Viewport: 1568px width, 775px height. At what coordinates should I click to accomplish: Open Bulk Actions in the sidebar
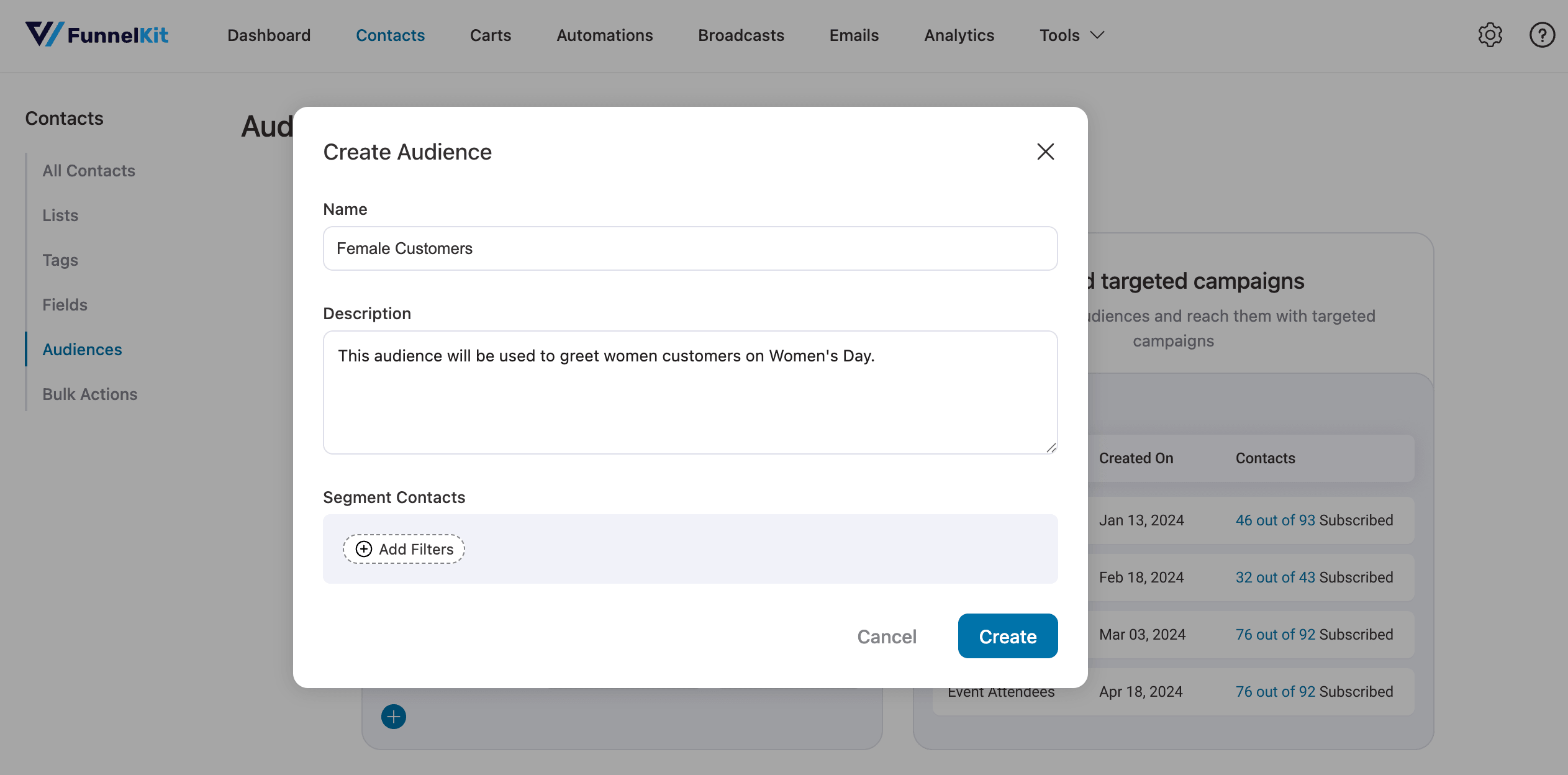pos(90,394)
